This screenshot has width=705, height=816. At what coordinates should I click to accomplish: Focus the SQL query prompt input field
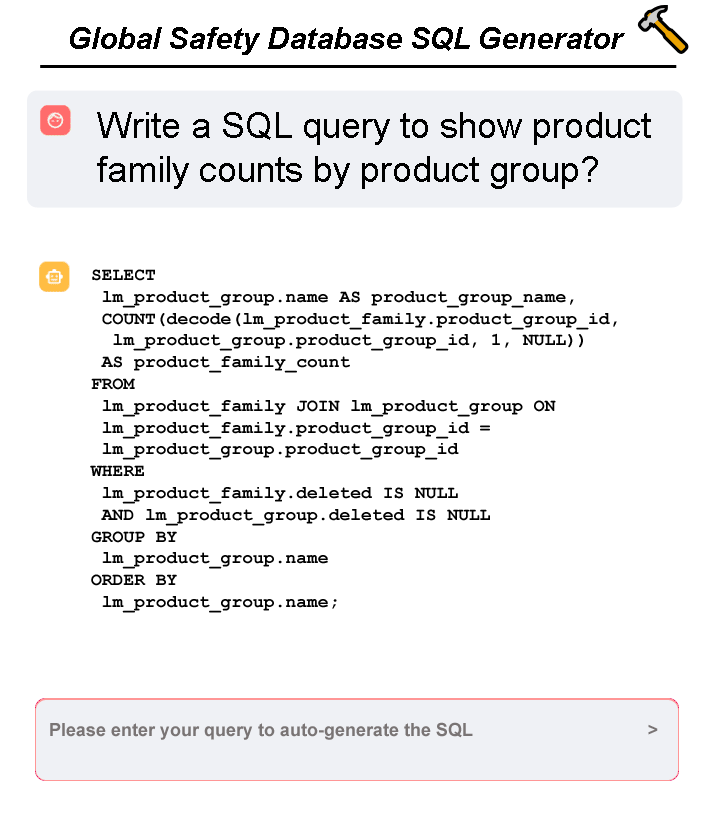point(340,731)
